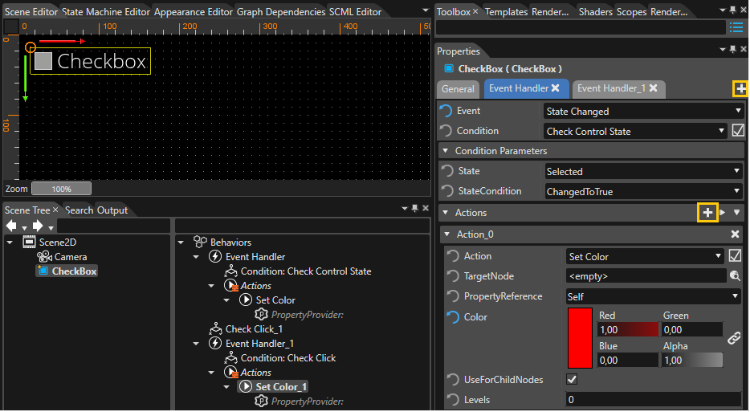Reset the State property with its circular arrow
Image resolution: width=750 pixels, height=412 pixels.
tap(447, 171)
